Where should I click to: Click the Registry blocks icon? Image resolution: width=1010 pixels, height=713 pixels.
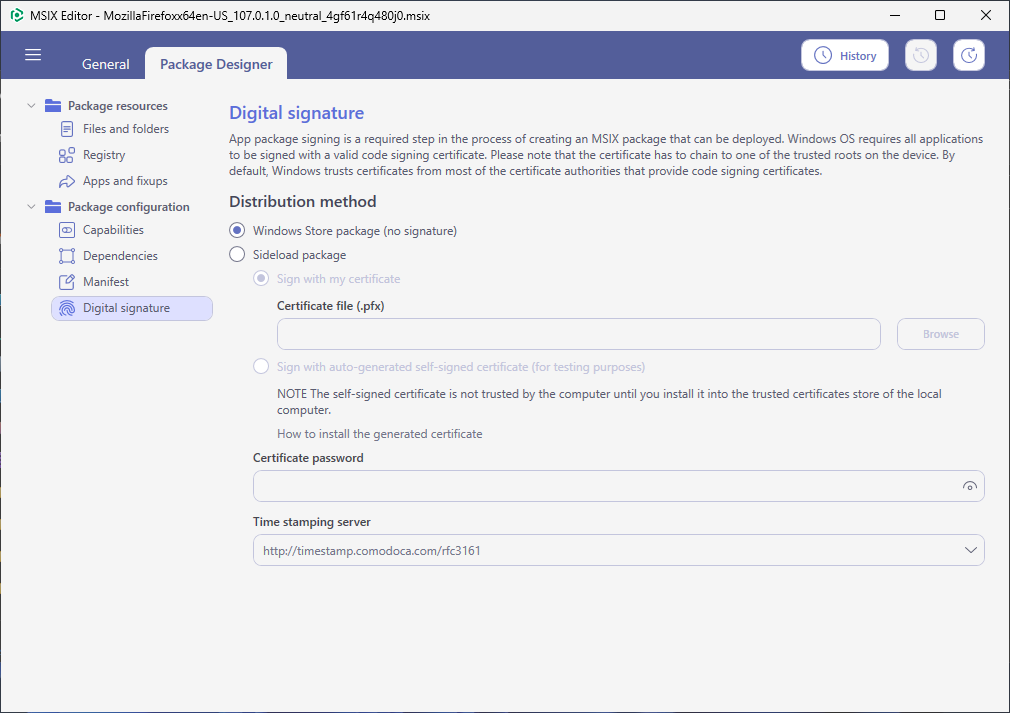[66, 155]
